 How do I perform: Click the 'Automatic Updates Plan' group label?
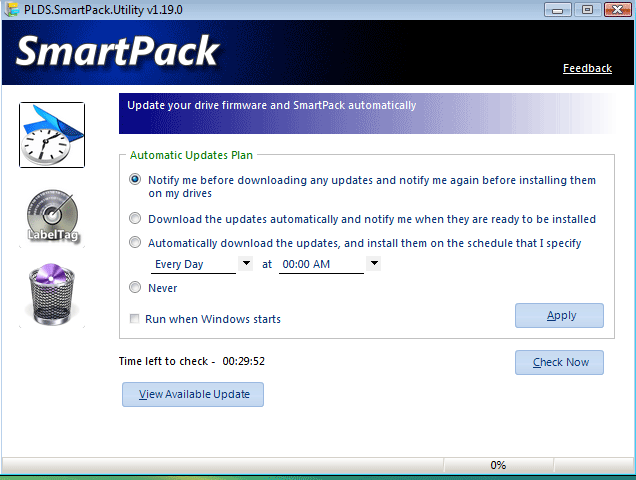[191, 155]
